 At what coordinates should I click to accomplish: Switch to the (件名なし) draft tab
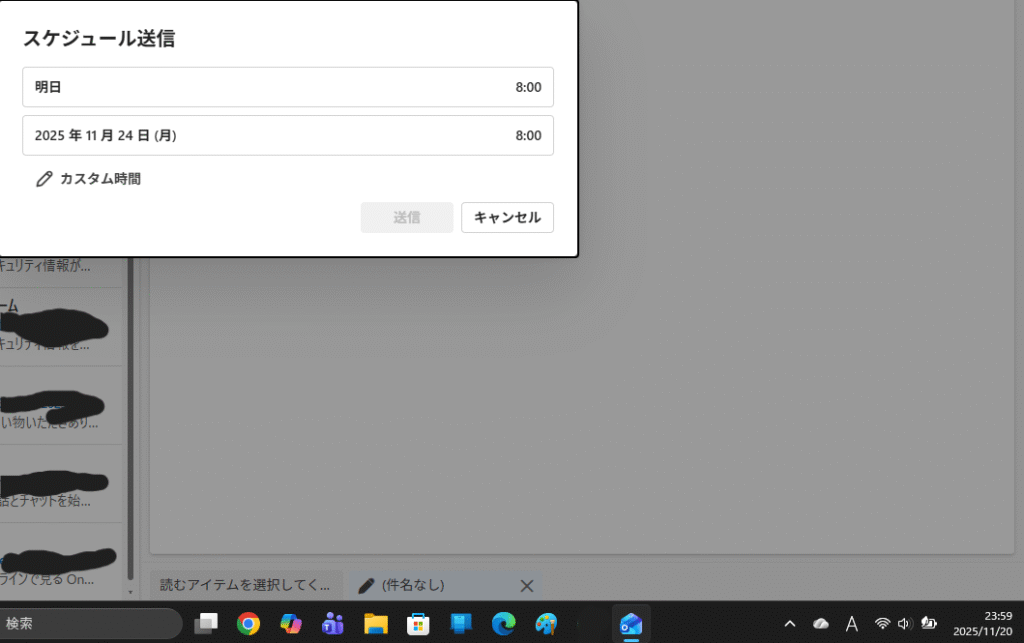(430, 585)
